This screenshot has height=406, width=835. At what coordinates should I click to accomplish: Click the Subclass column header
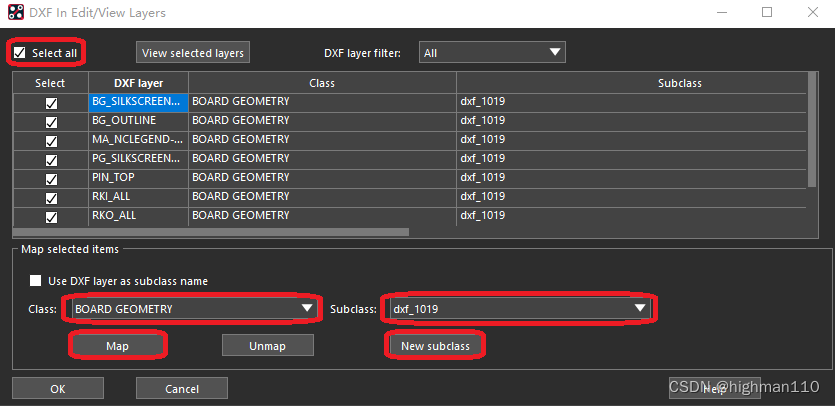tap(631, 83)
